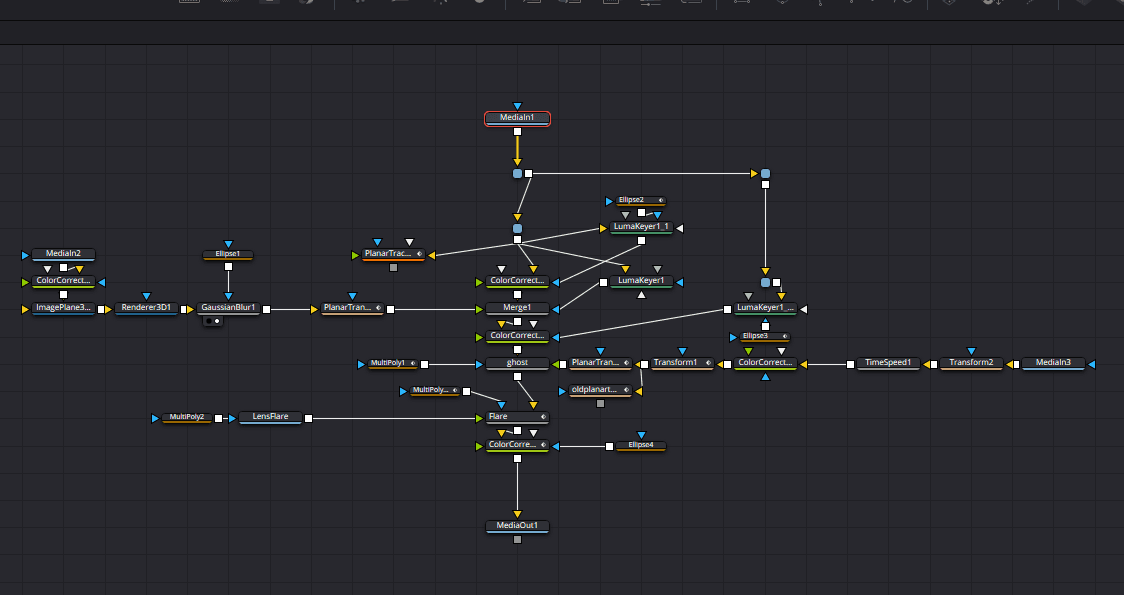Click the badge icon on Ellipse3 node
The width and height of the screenshot is (1124, 595).
(785, 336)
